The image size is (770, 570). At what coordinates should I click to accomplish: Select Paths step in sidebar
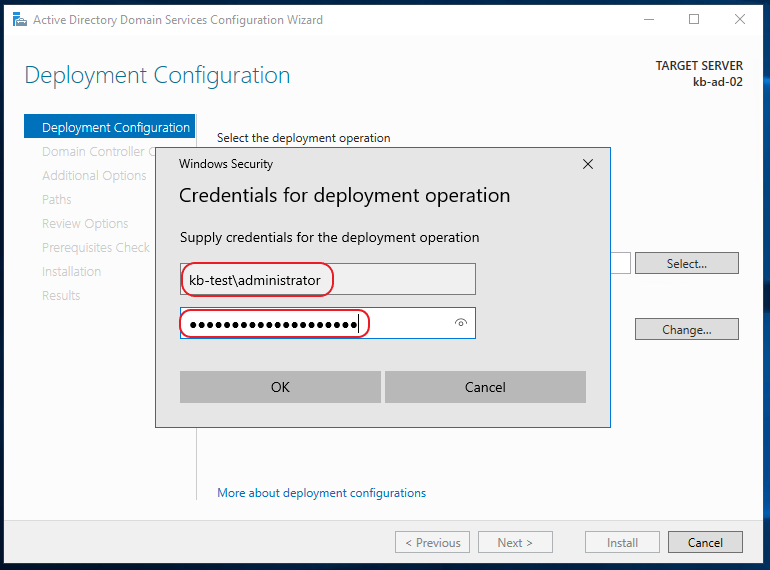[56, 199]
